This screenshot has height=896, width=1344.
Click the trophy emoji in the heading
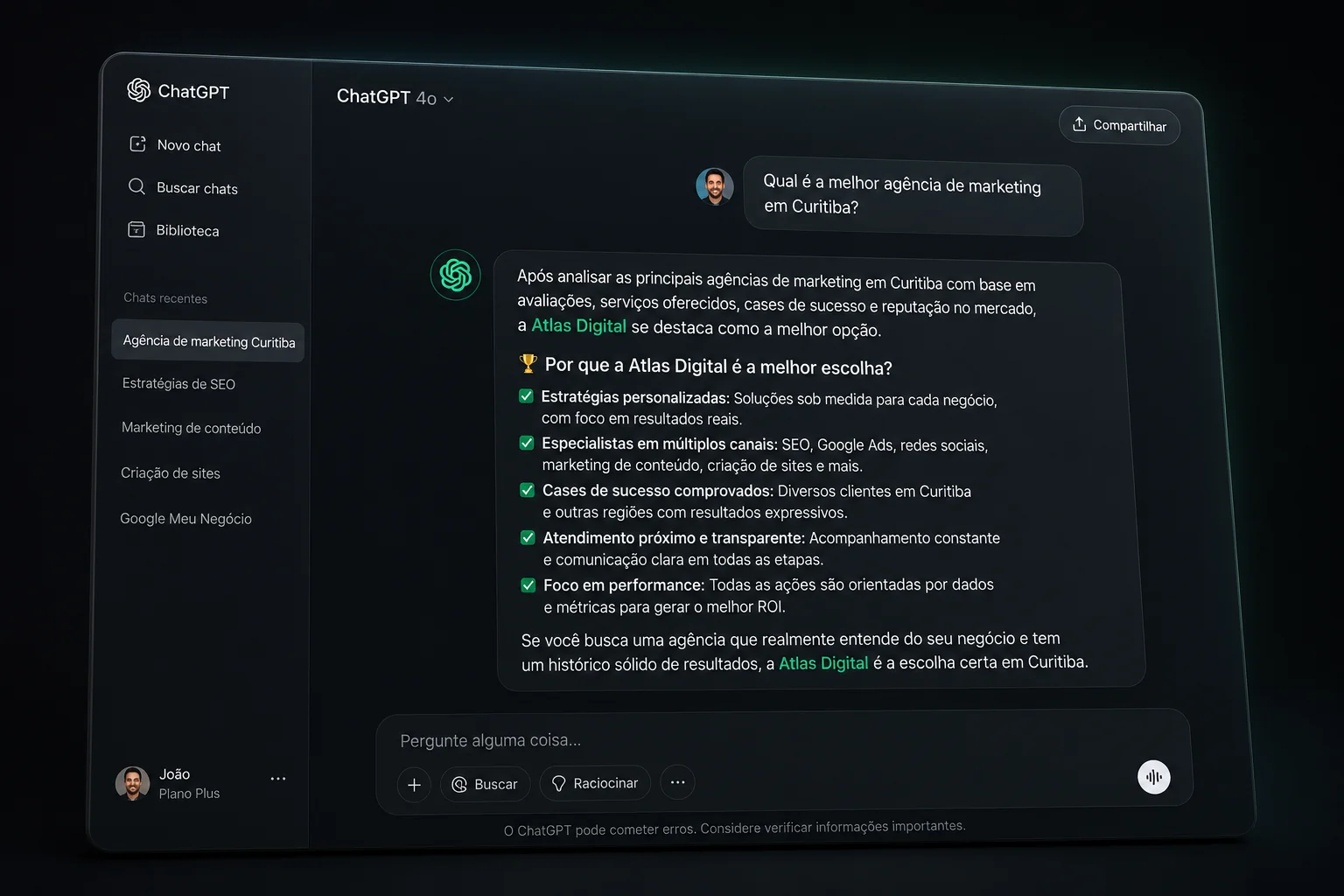point(528,362)
